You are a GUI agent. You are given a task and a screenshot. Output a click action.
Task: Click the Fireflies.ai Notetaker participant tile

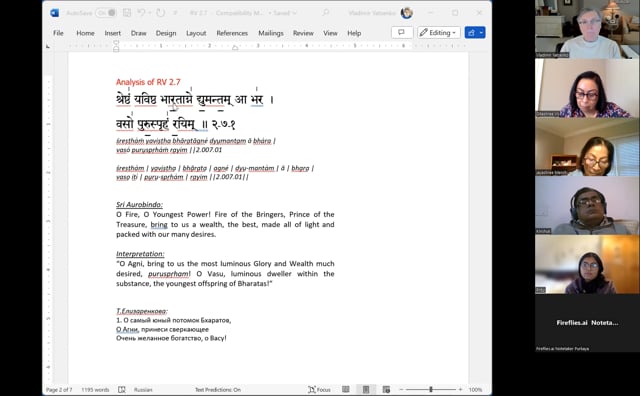[x=587, y=323]
